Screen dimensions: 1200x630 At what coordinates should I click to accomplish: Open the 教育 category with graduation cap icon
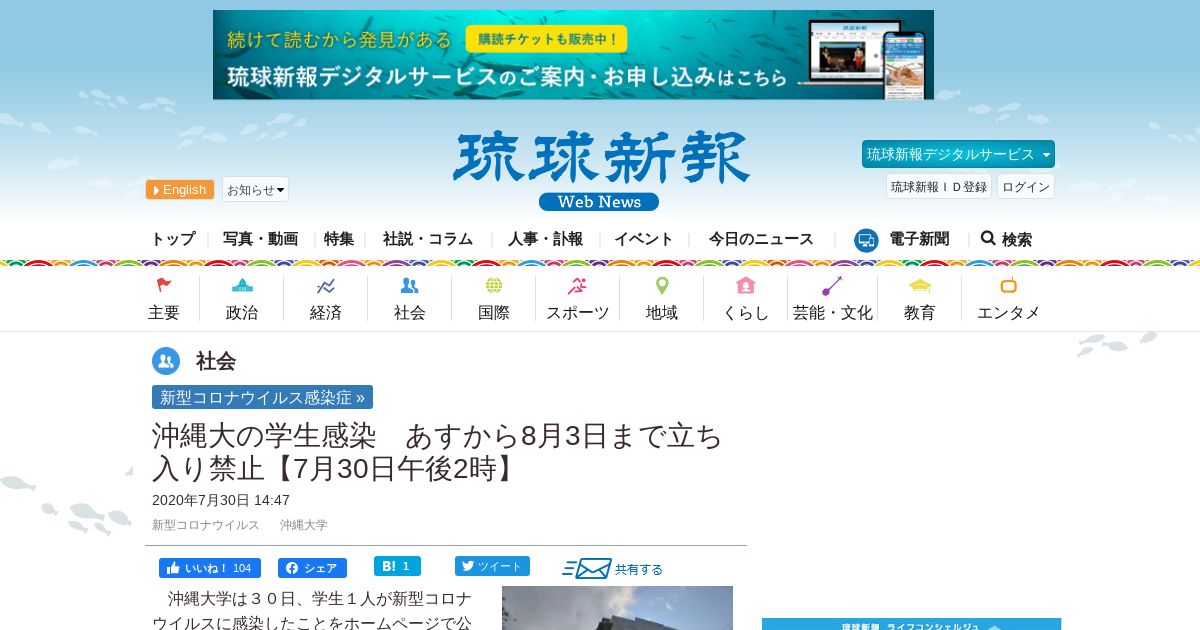[920, 299]
